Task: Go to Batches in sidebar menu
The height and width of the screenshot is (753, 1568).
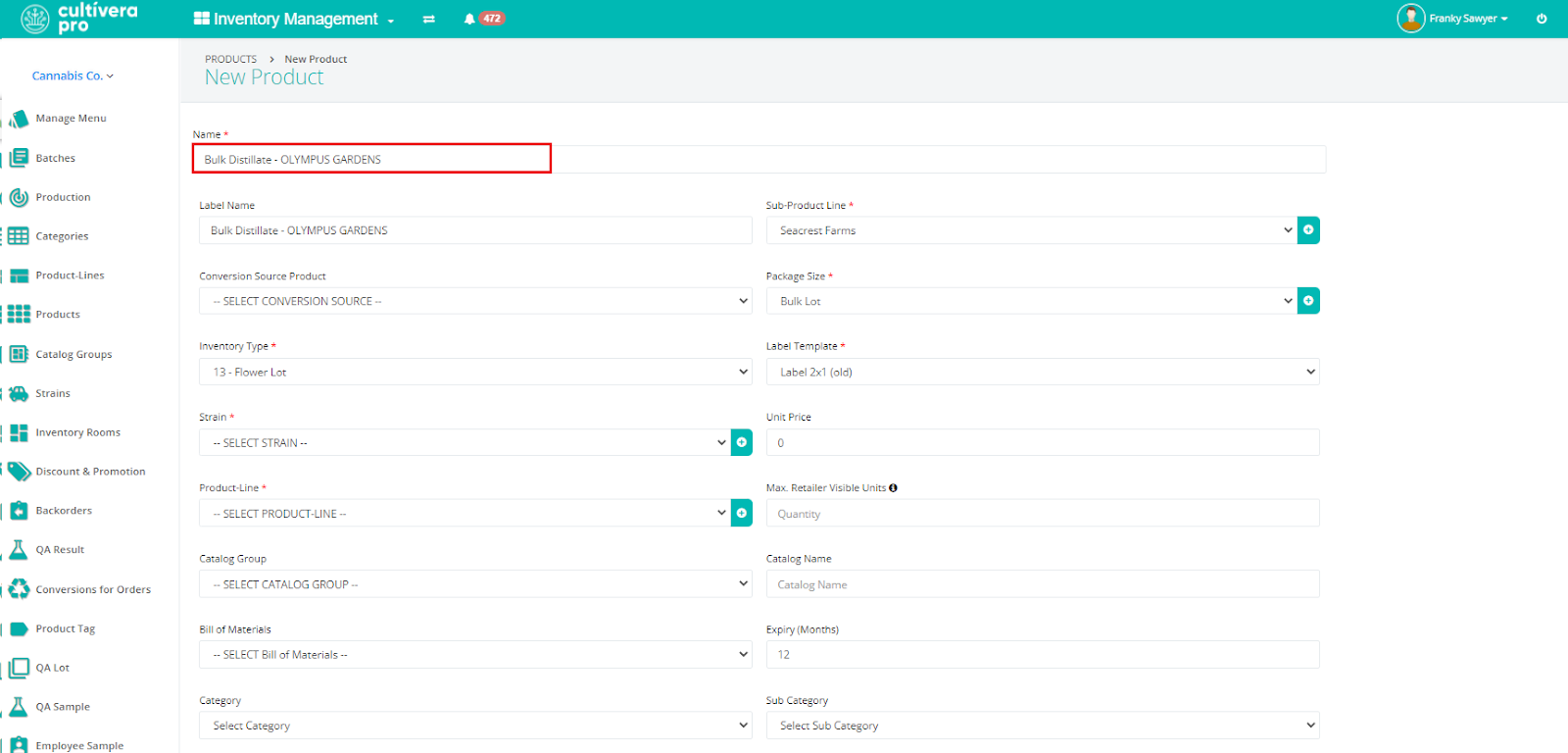Action: 56,158
